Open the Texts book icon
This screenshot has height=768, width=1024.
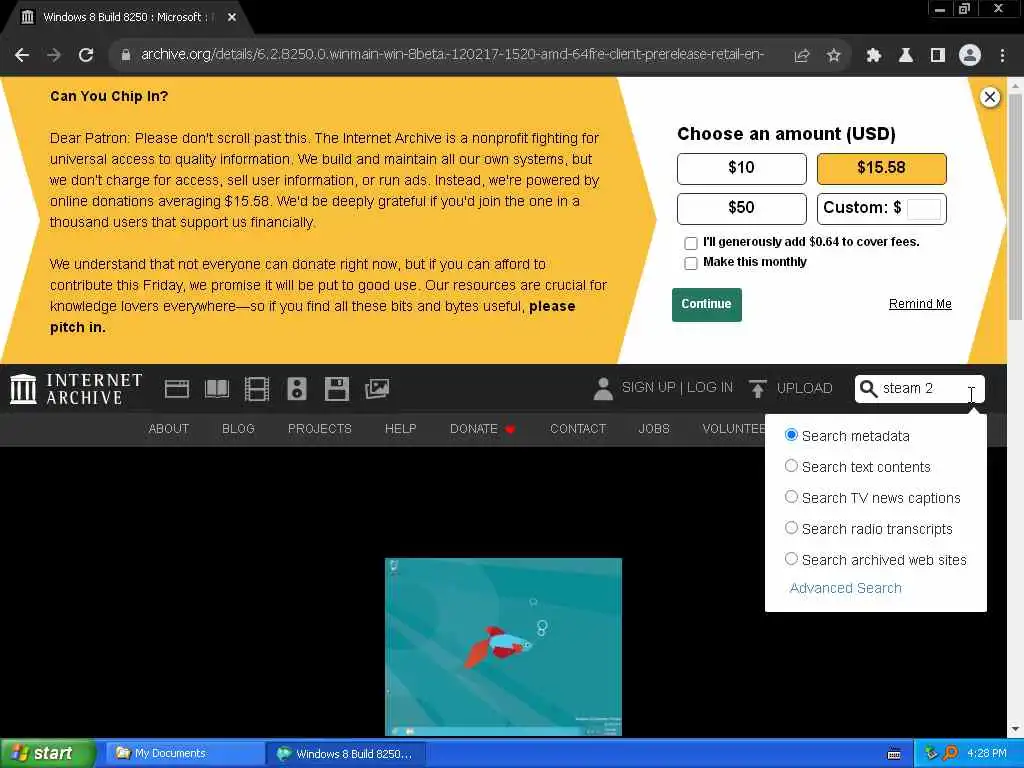pyautogui.click(x=217, y=389)
